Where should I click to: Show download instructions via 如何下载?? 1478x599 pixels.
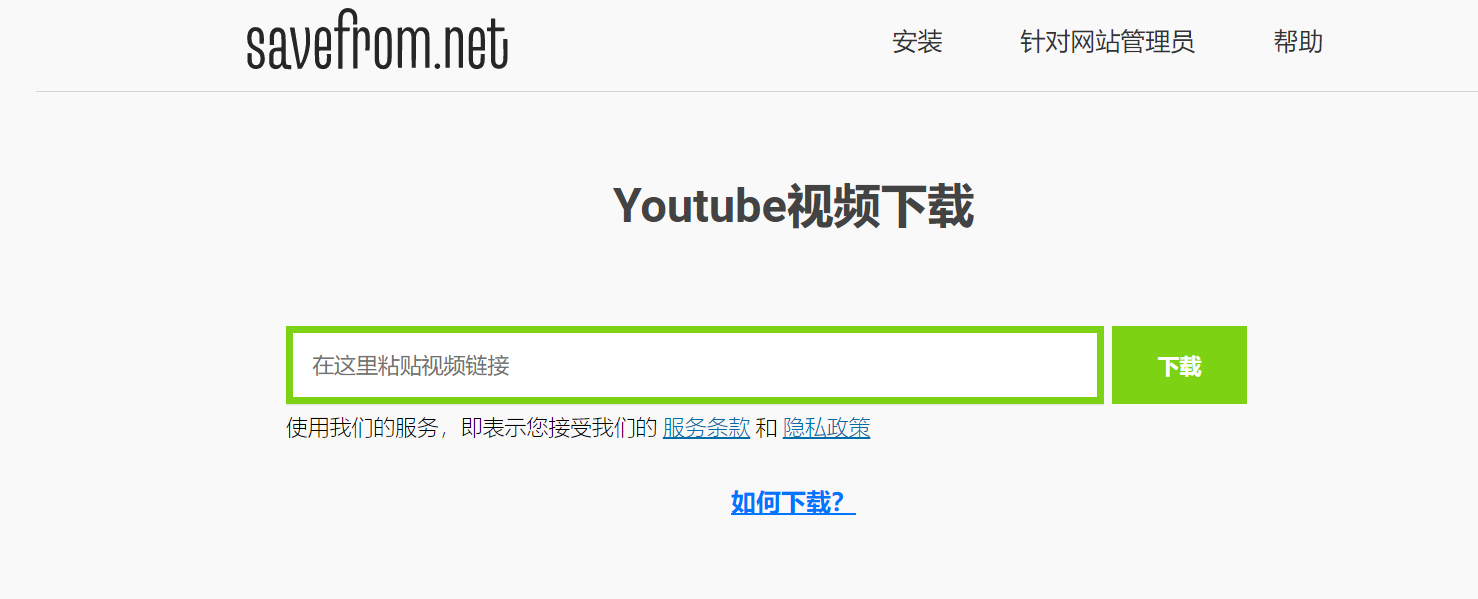[x=793, y=502]
